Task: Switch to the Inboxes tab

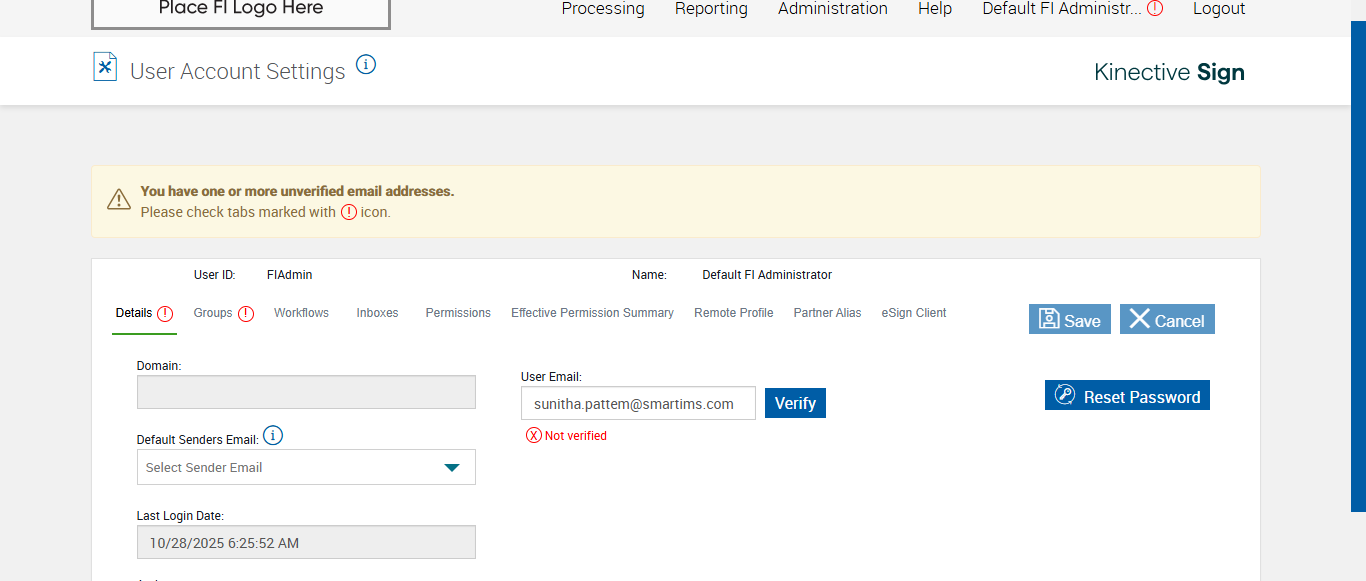Action: click(377, 313)
